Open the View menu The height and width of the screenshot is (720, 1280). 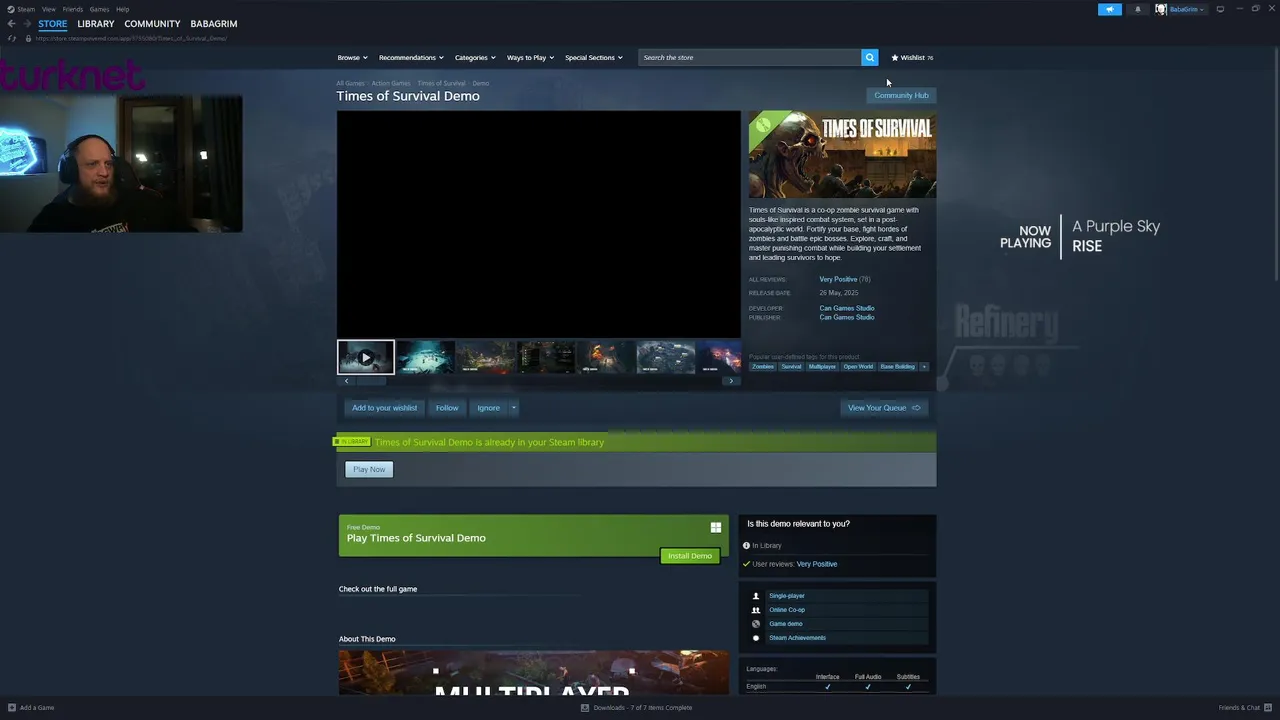(x=48, y=9)
